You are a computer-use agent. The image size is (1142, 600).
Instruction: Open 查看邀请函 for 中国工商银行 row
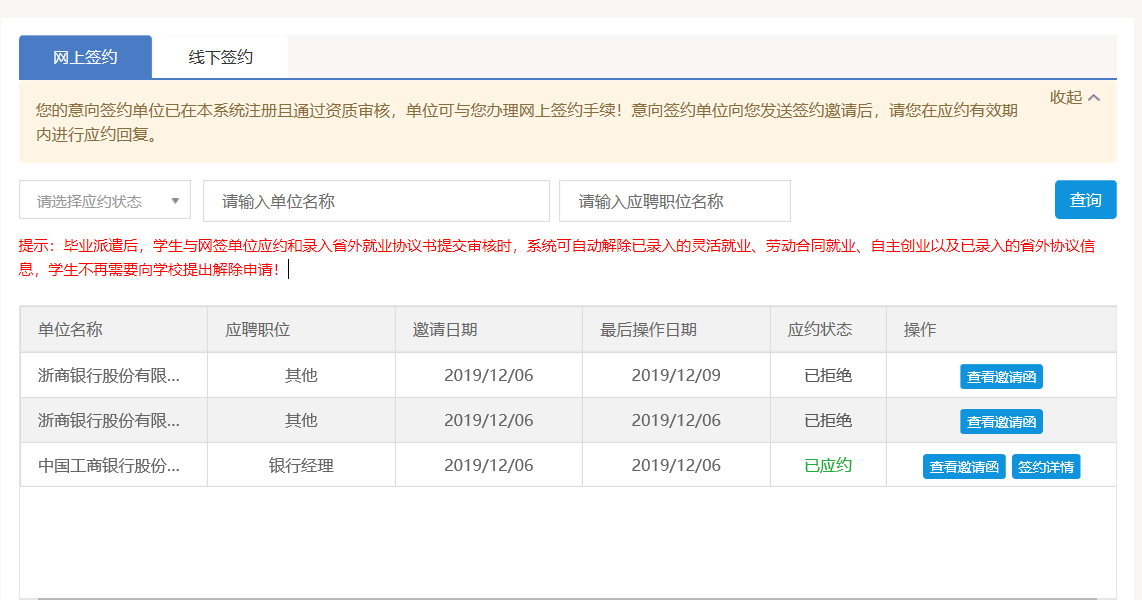[x=964, y=466]
